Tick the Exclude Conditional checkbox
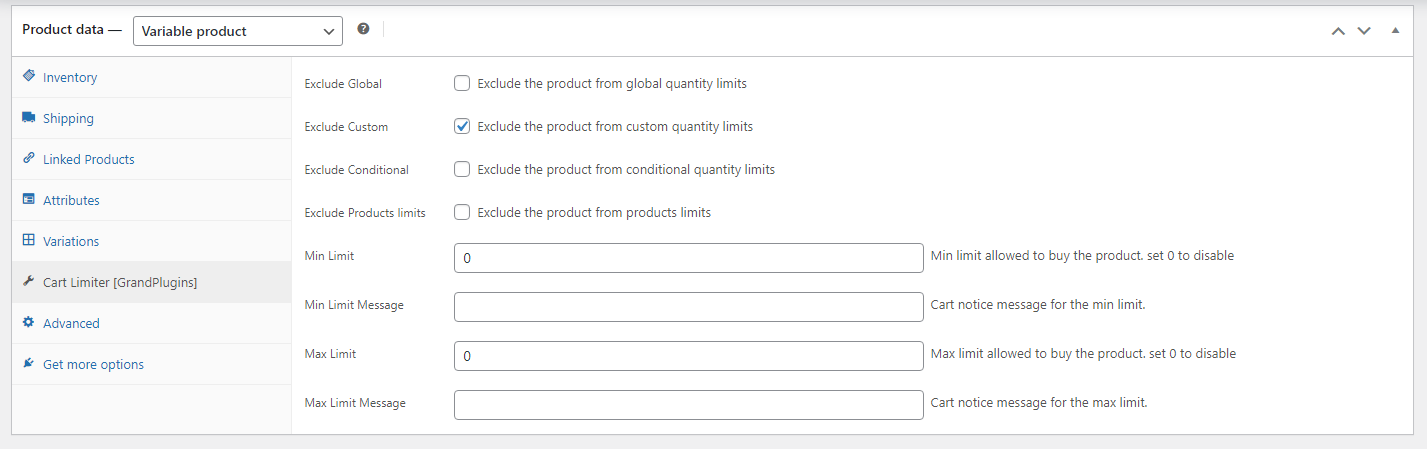 coord(462,170)
